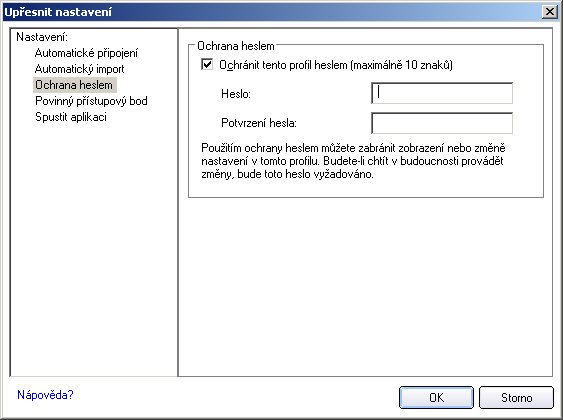Click the Ochránit tento profil heslem label
Viewport: 563px width, 420px height.
tap(336, 65)
